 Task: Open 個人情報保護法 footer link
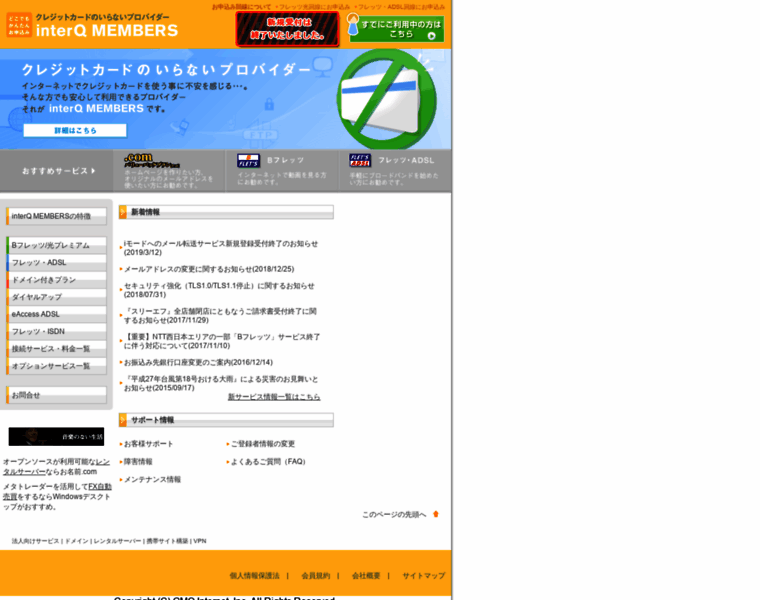pyautogui.click(x=254, y=576)
